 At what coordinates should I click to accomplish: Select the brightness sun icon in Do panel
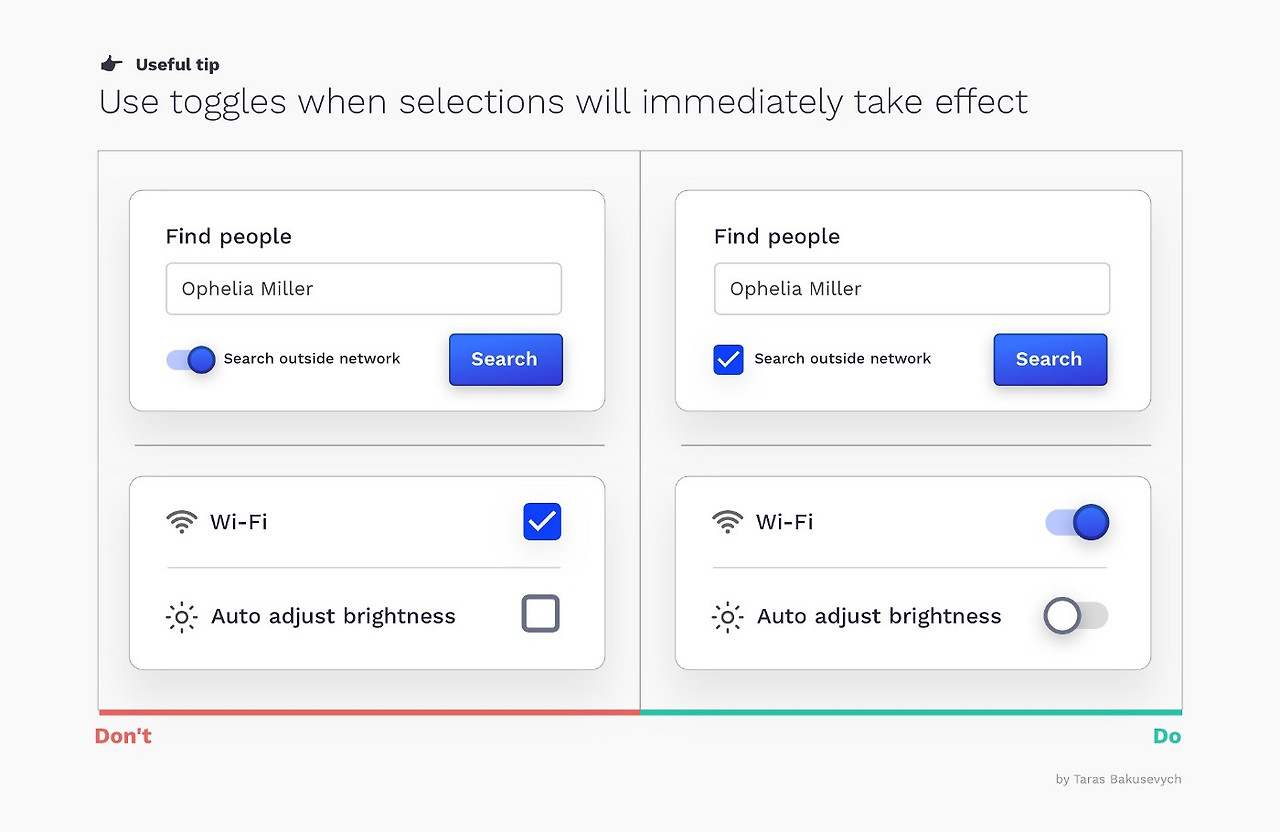727,617
